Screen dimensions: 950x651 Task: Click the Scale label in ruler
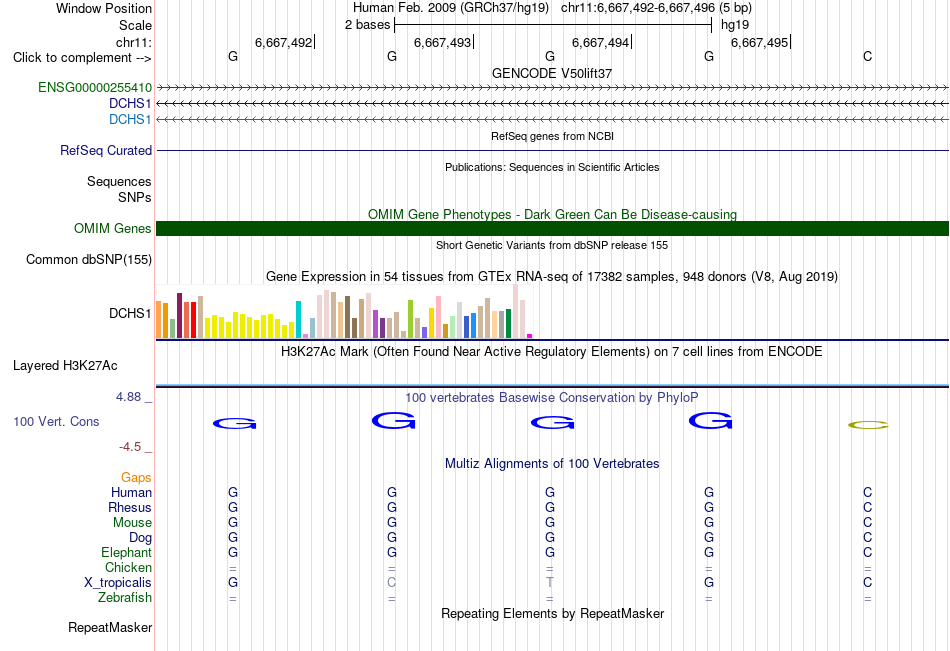click(x=135, y=25)
